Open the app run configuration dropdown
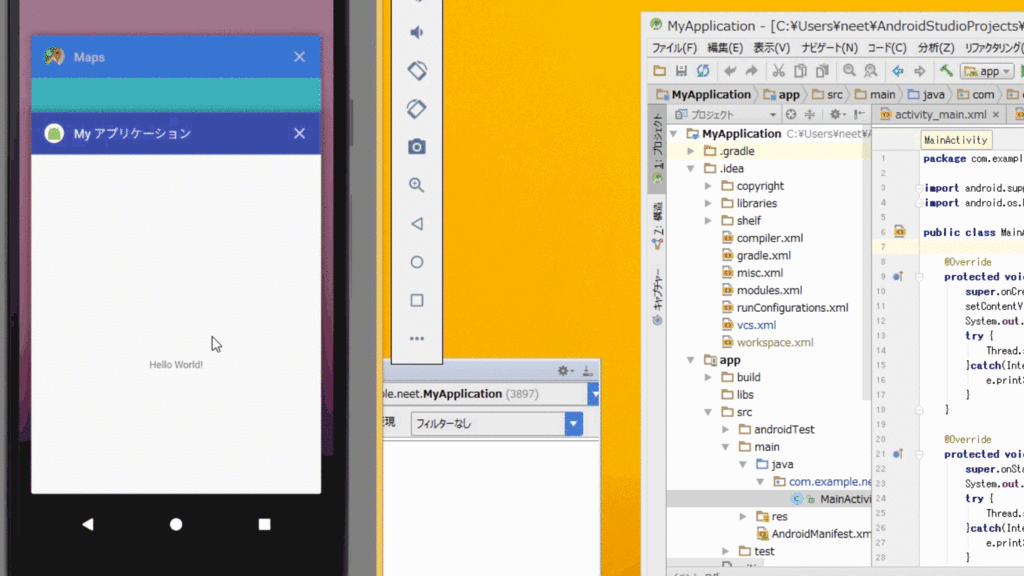 (987, 71)
